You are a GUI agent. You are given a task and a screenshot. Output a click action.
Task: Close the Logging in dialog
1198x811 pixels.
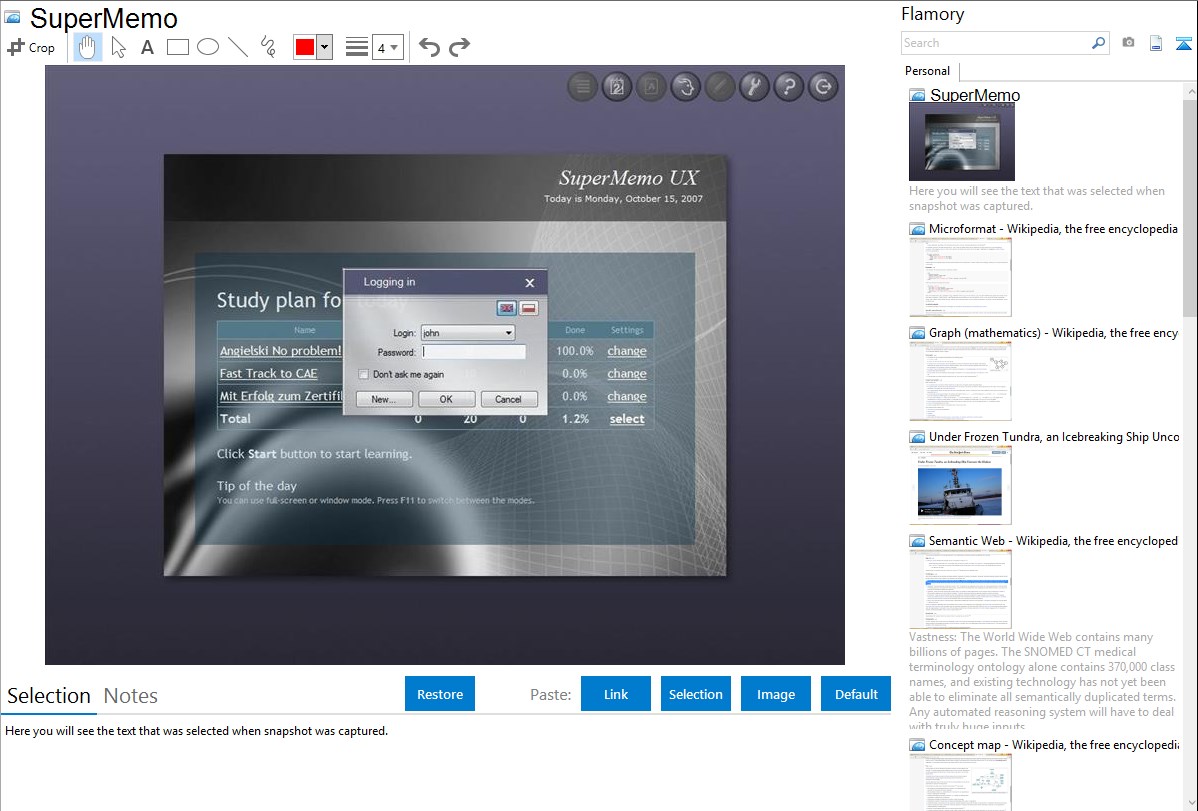(x=529, y=283)
